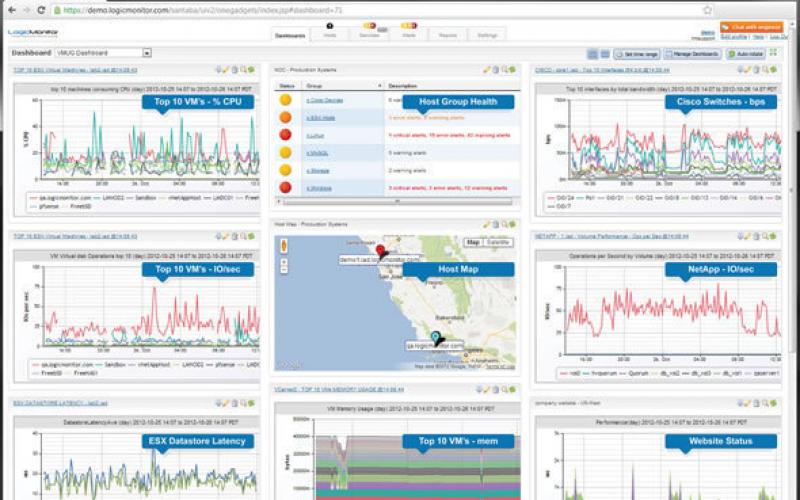This screenshot has height=500, width=800.
Task: Click the map zoom-in plus button
Action: click(x=282, y=260)
